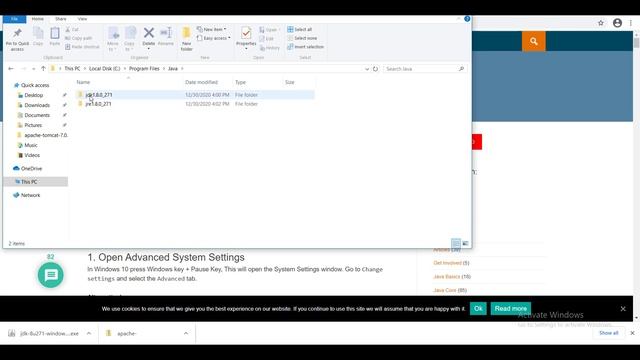Select OneDrive in navigation pane
Screen dimensions: 640x360
[28, 169]
